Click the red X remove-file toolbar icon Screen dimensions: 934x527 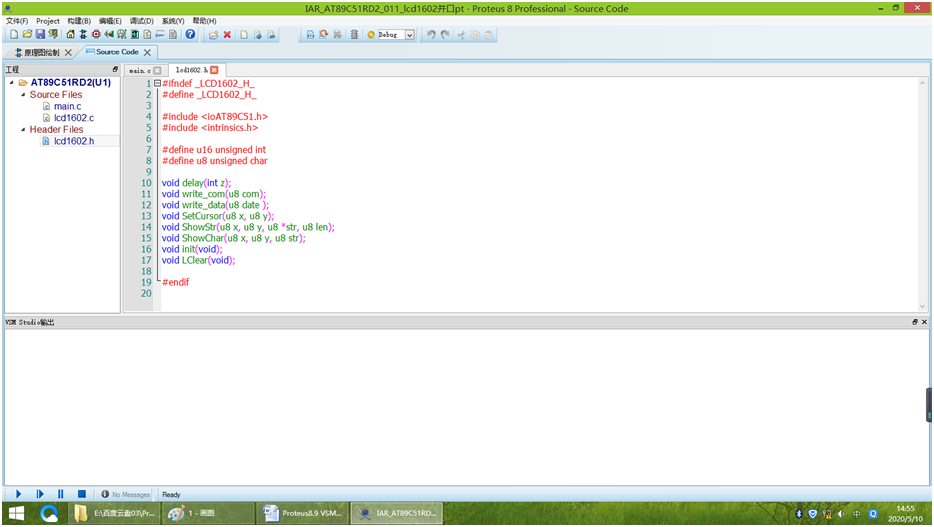(227, 35)
